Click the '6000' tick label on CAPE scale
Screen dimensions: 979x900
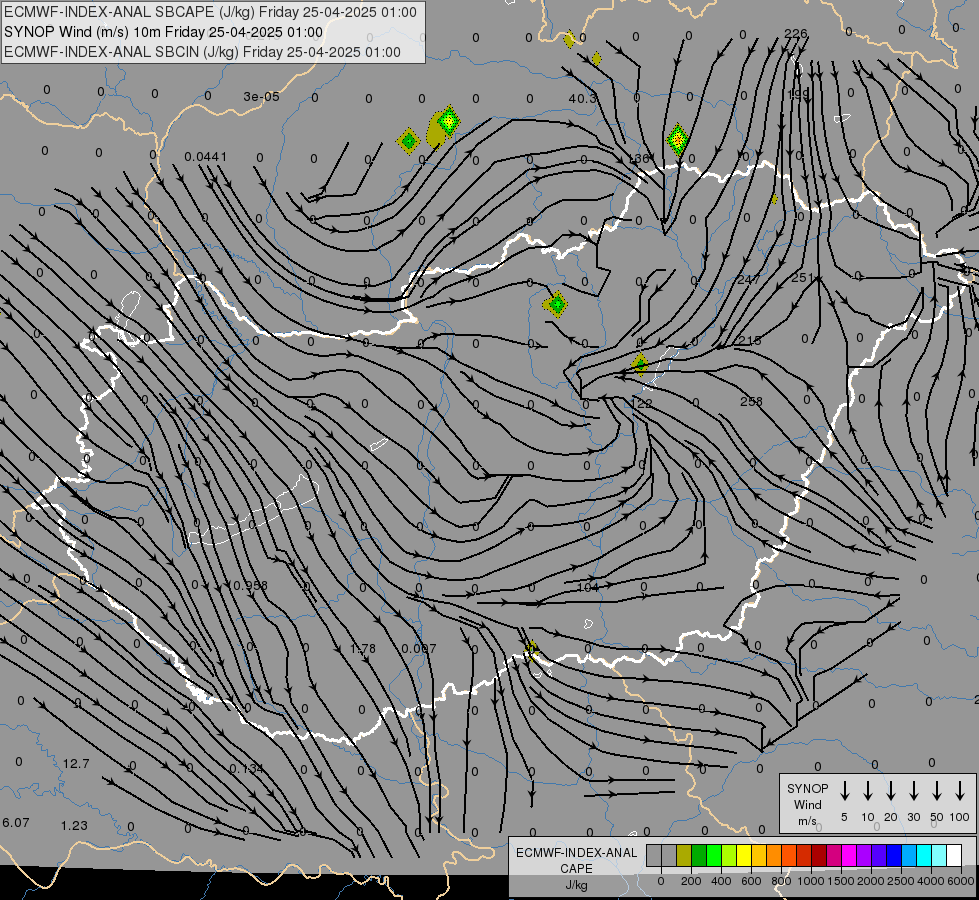click(961, 881)
